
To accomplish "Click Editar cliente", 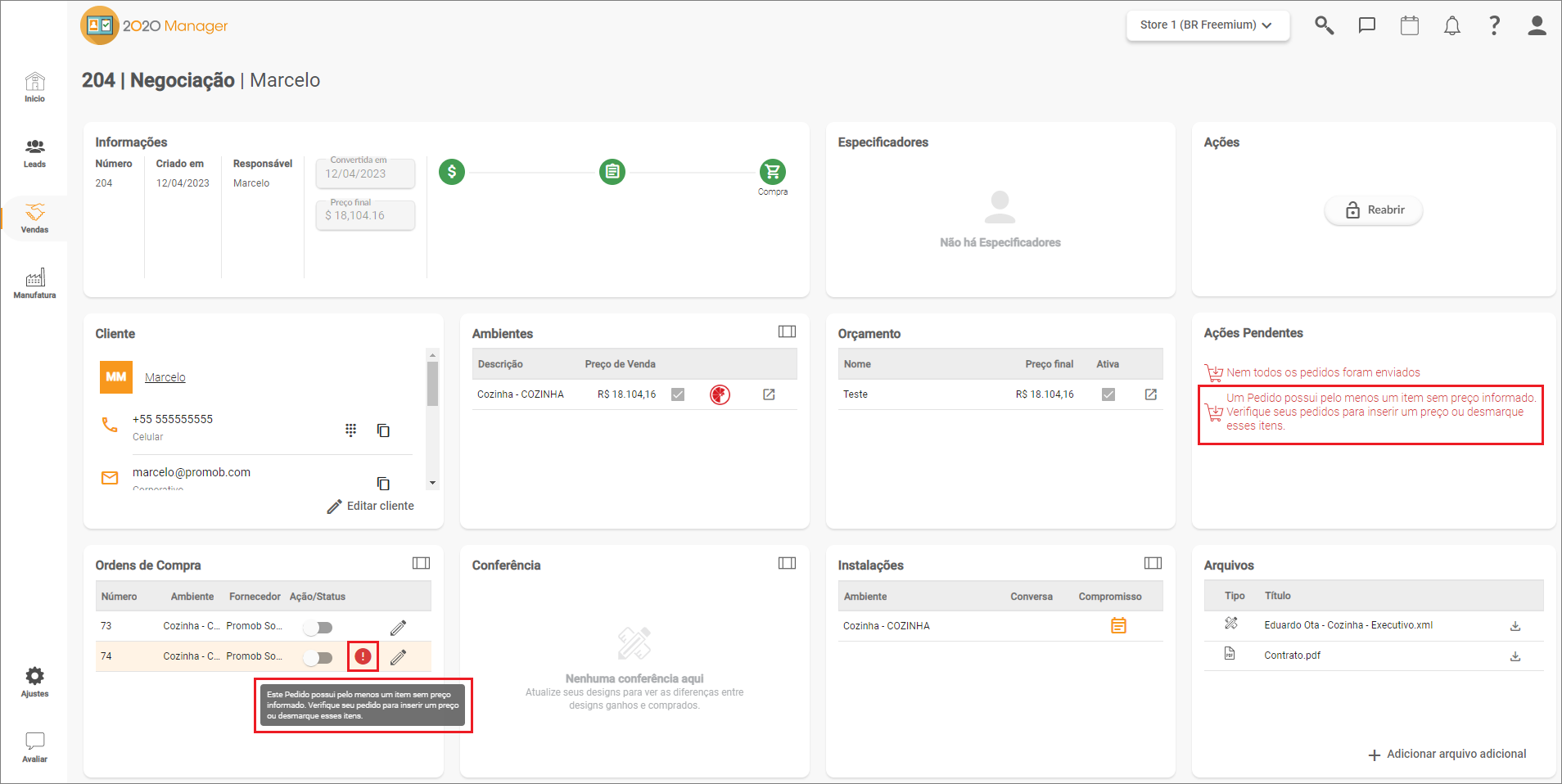I will [370, 507].
